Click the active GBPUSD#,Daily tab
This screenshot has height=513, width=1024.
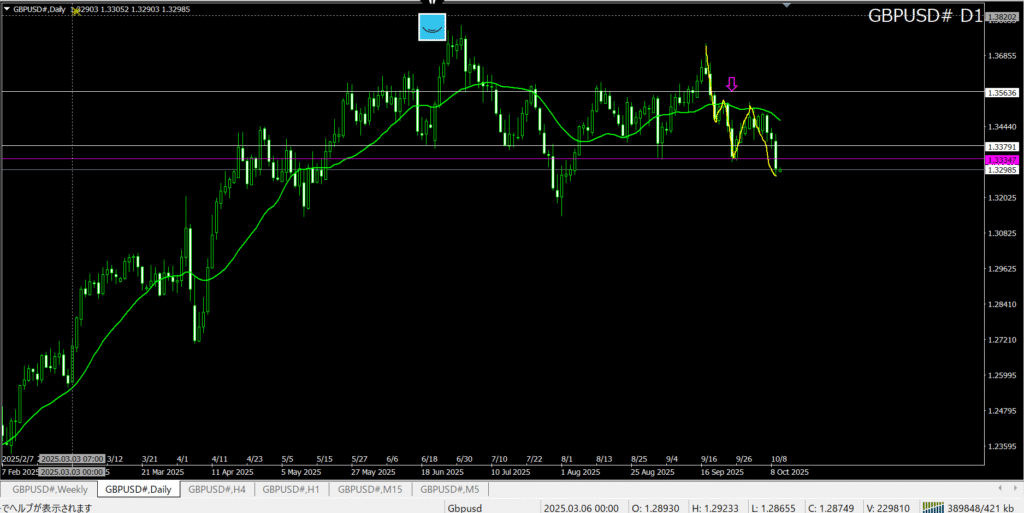tap(138, 489)
